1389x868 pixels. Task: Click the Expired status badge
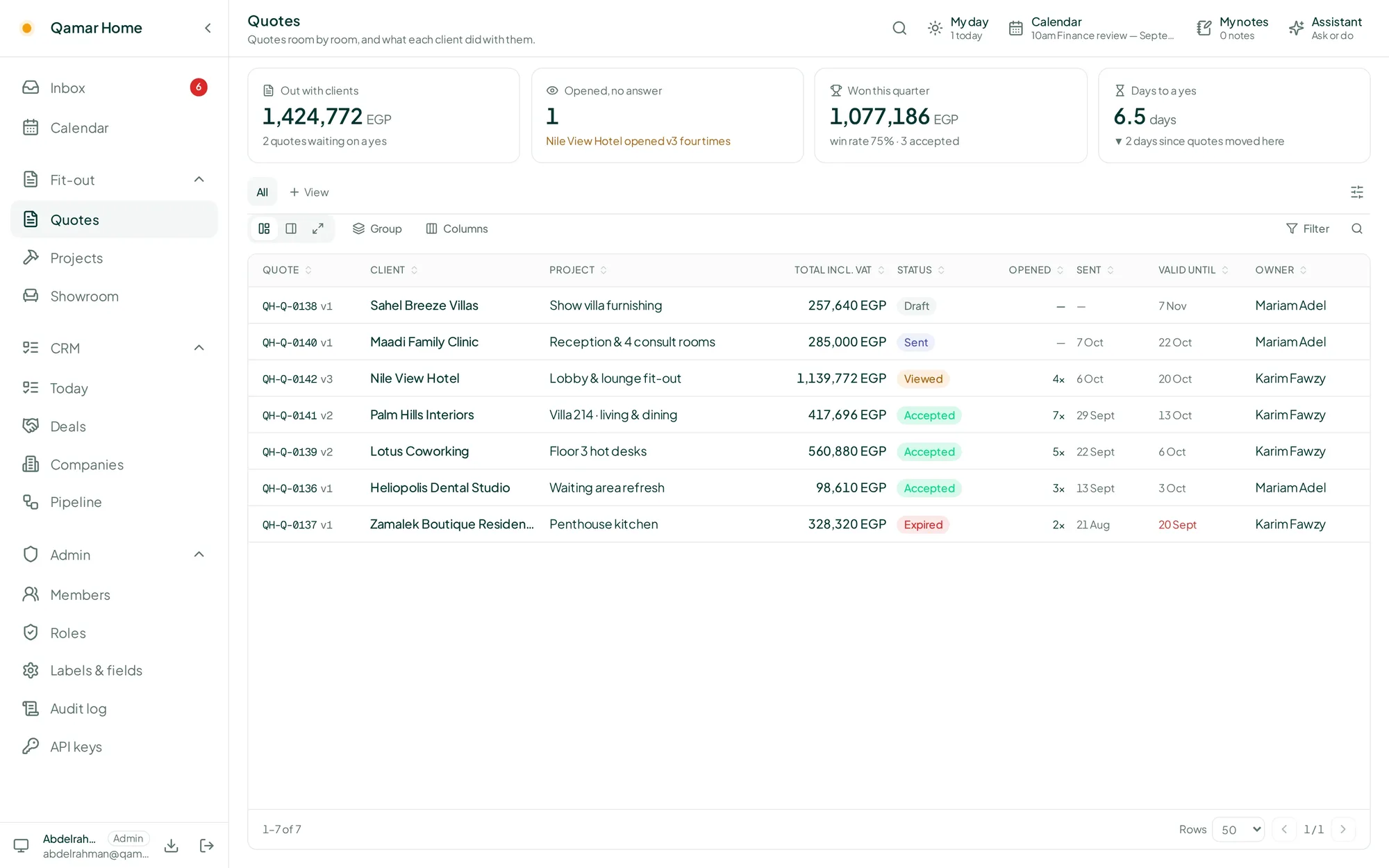[x=923, y=524]
